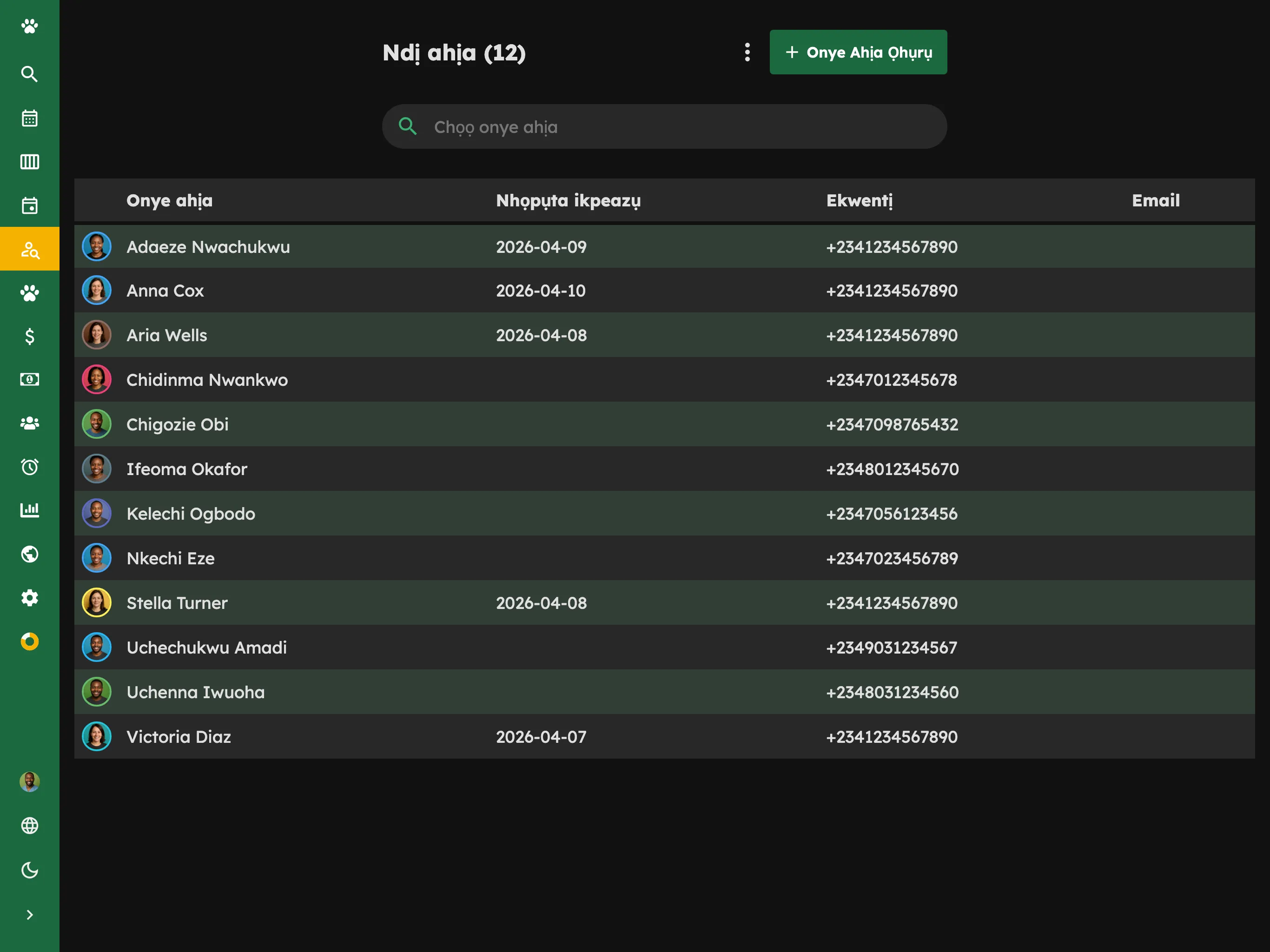Open Anna Cox client row

(x=664, y=291)
